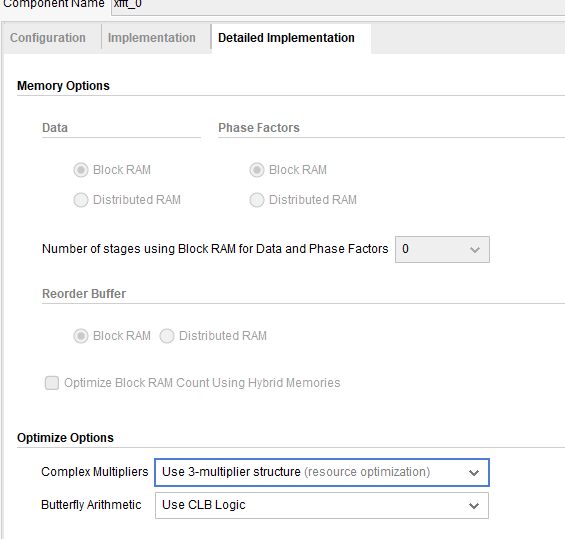Open the number of Block RAM stages dropdown
This screenshot has width=565, height=539.
(442, 249)
